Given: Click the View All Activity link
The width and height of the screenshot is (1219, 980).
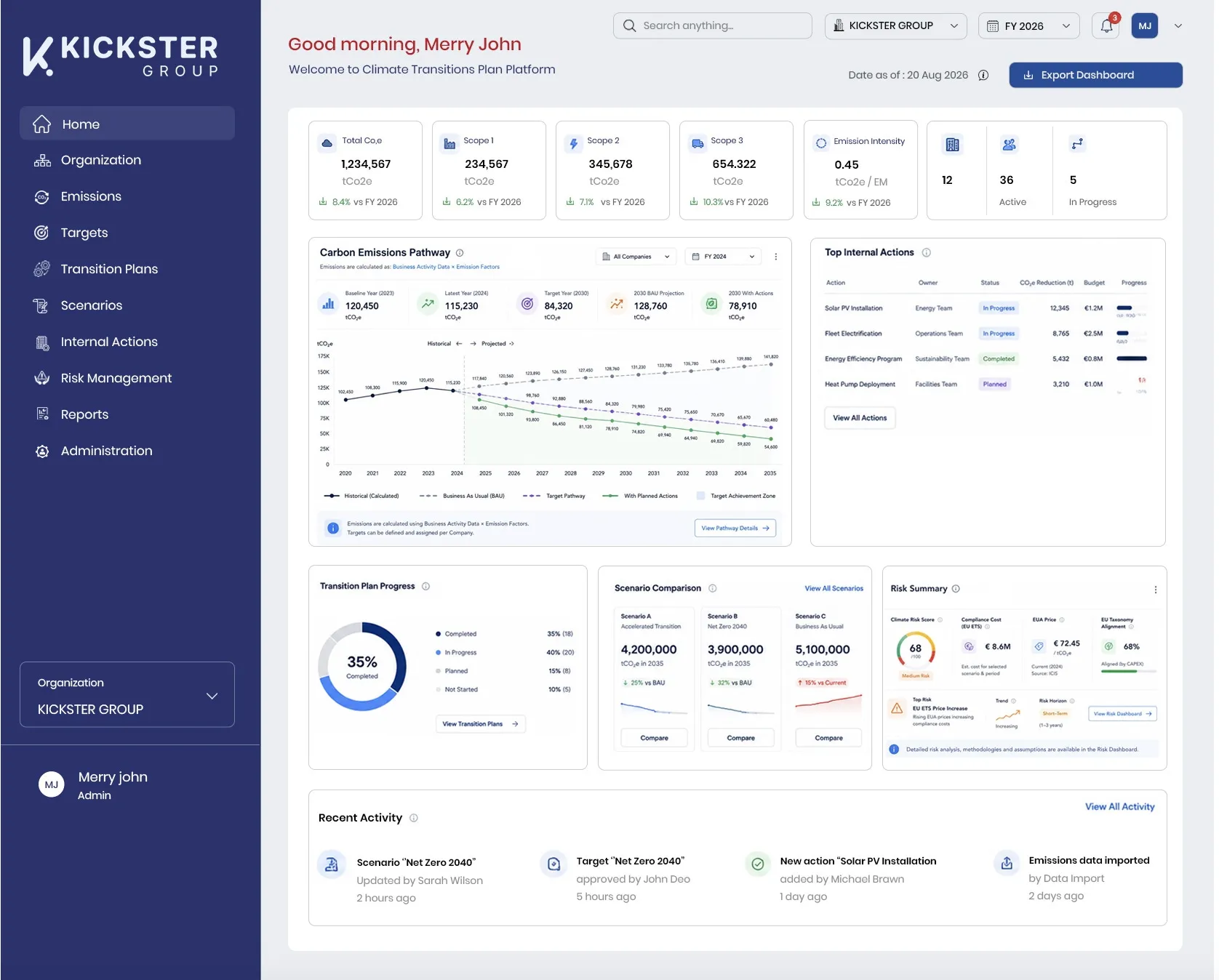Looking at the screenshot, I should 1119,807.
